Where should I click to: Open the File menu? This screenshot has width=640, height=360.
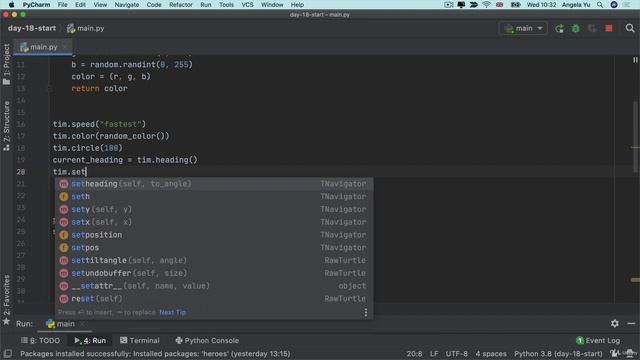(x=62, y=5)
